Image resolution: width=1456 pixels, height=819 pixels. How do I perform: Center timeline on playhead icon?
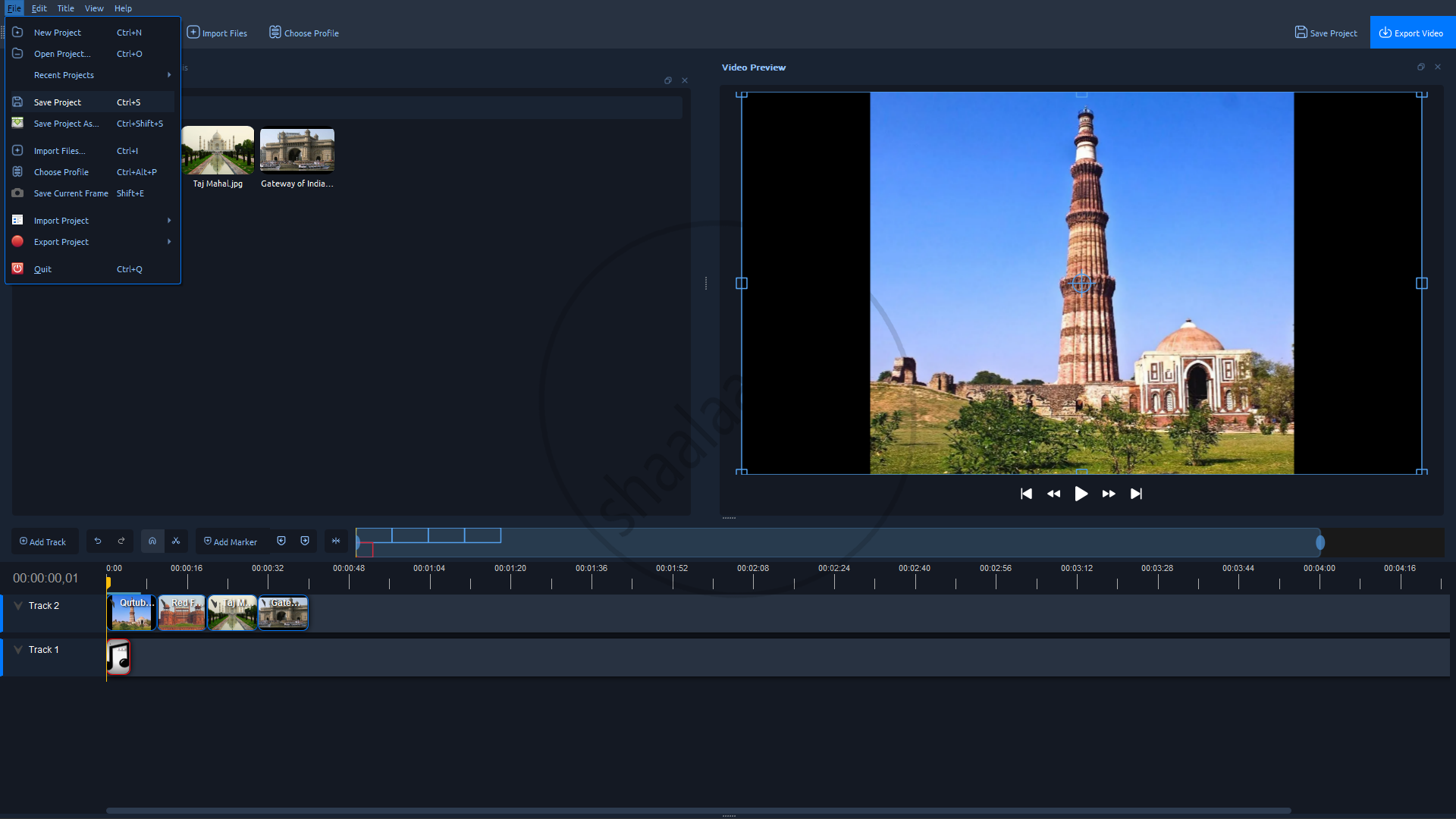[x=336, y=541]
